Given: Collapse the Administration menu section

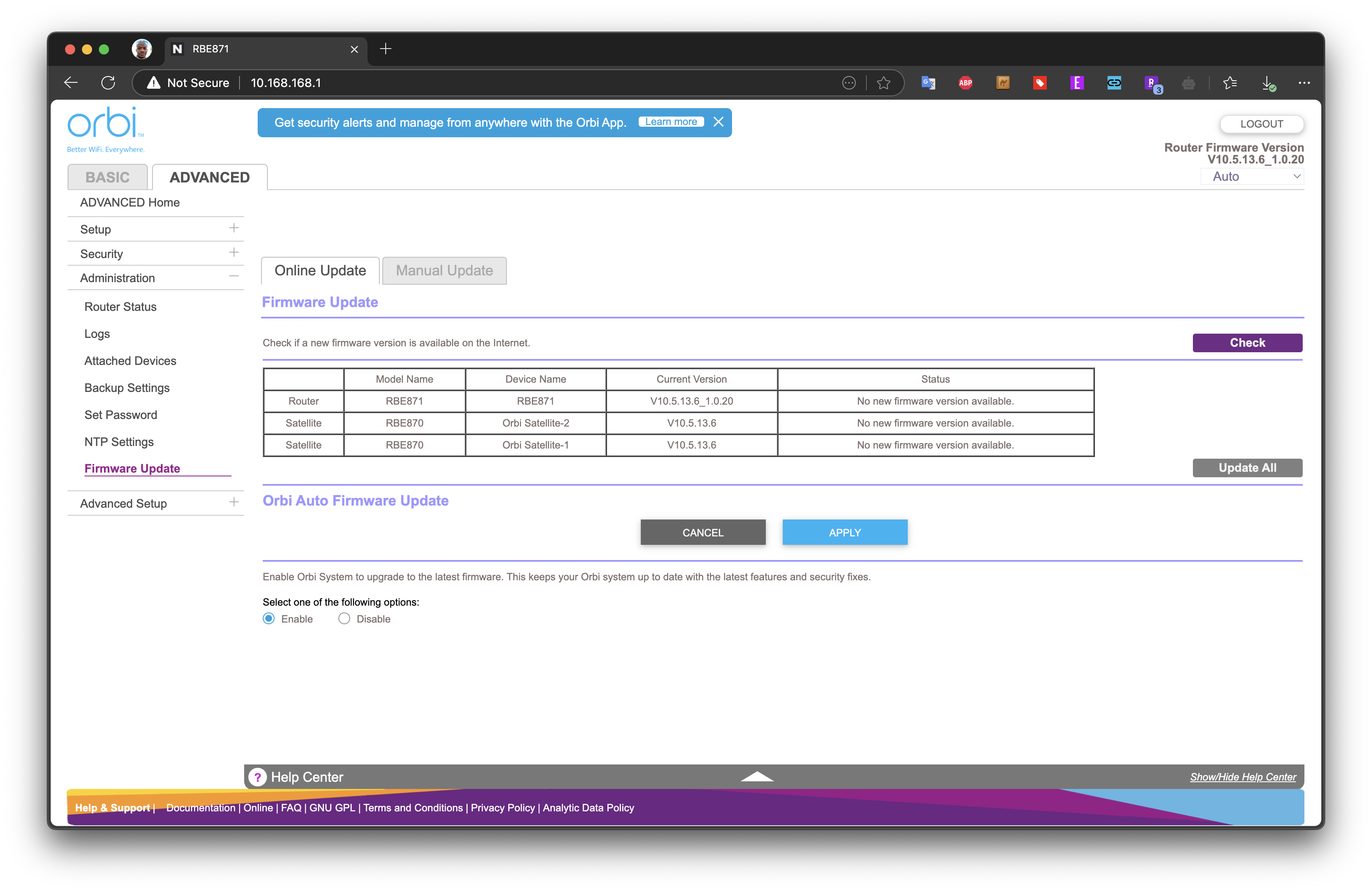Looking at the screenshot, I should (234, 277).
